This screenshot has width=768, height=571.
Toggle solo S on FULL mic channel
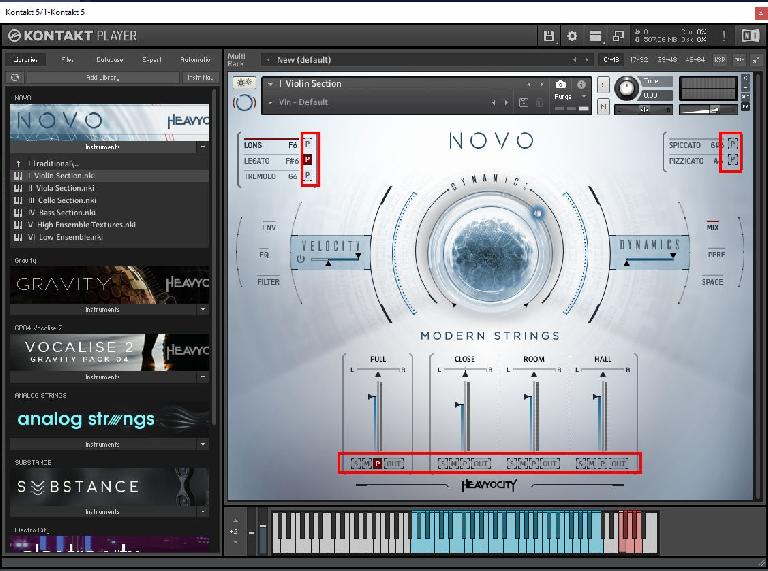coord(356,463)
